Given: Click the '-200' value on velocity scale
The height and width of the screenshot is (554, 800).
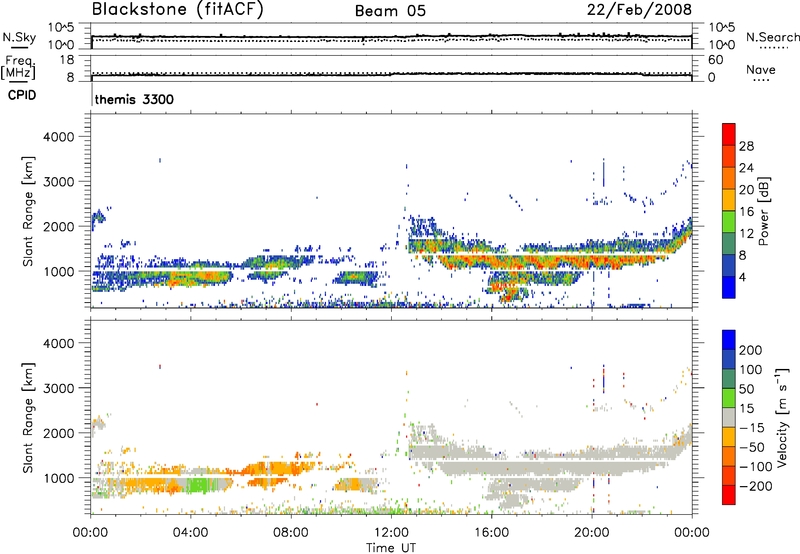Looking at the screenshot, I should (x=756, y=486).
